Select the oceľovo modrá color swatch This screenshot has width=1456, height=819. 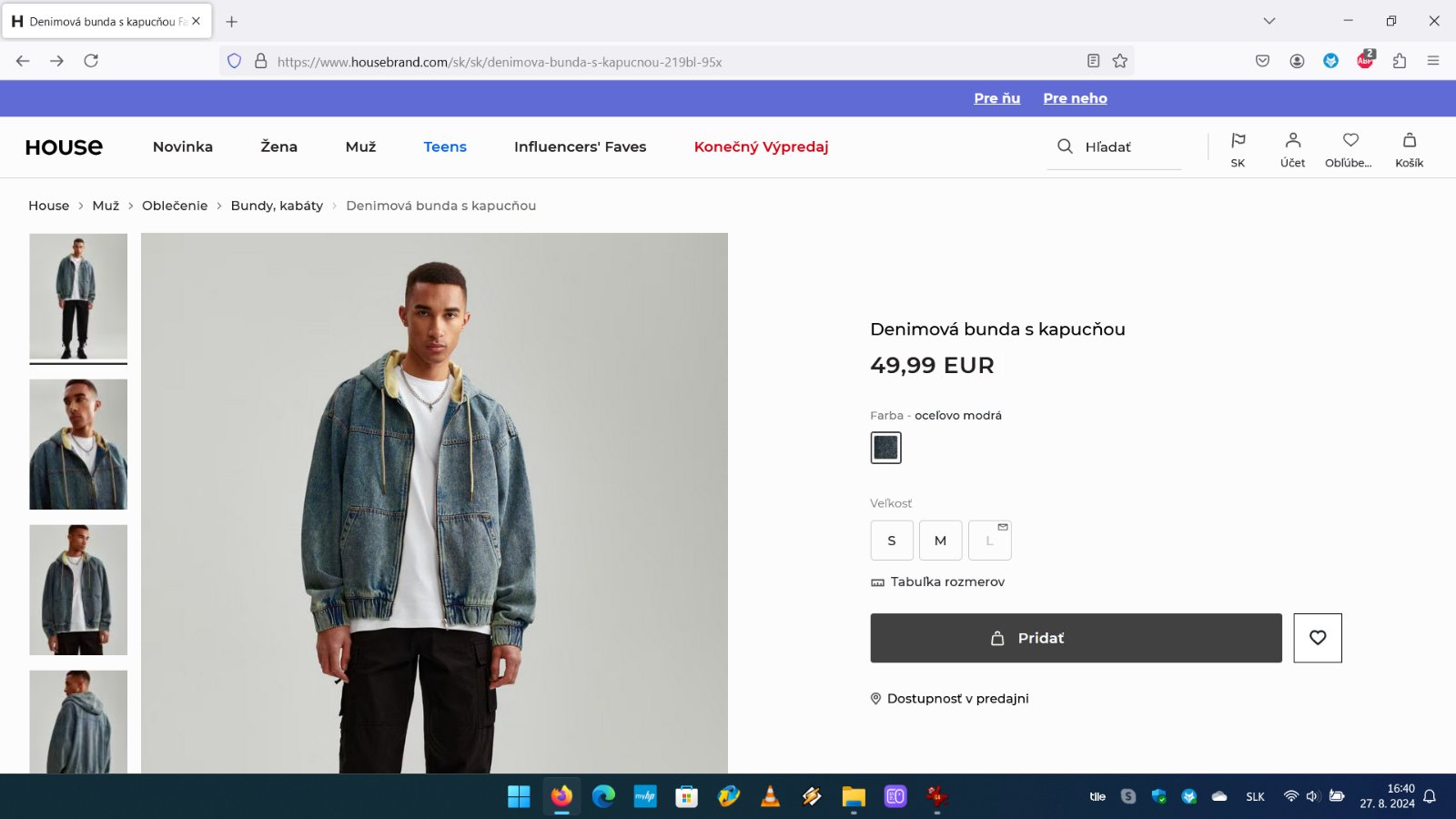pos(885,448)
